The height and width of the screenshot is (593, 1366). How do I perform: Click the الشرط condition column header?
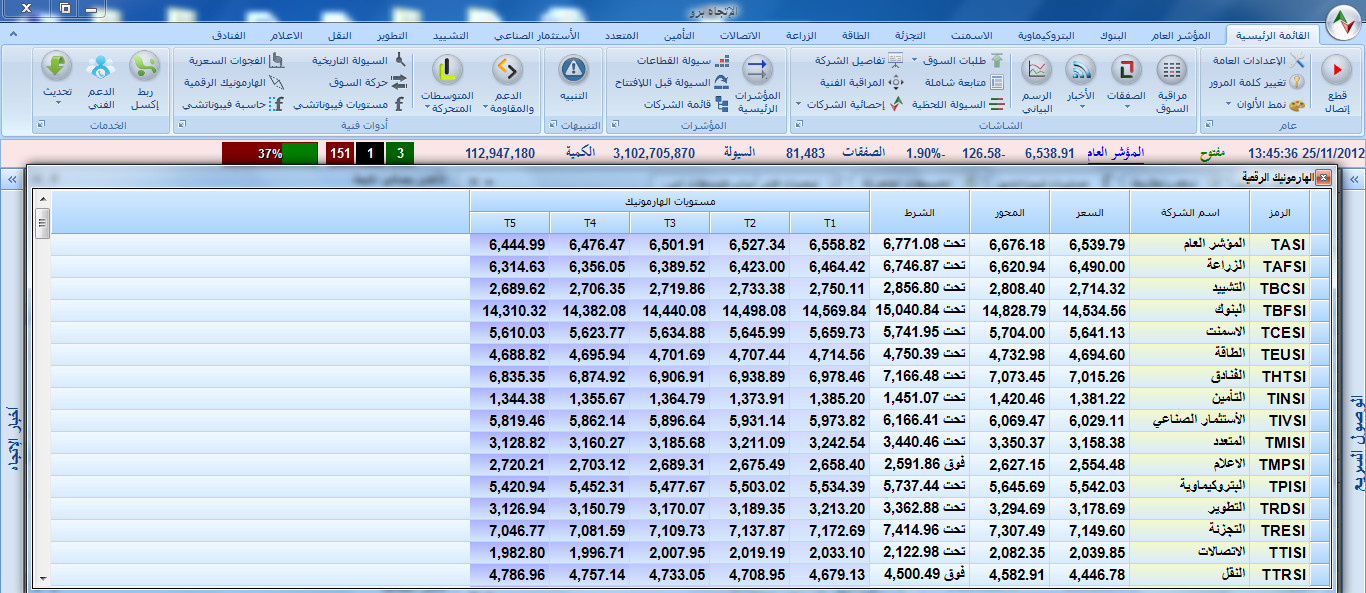pos(919,212)
